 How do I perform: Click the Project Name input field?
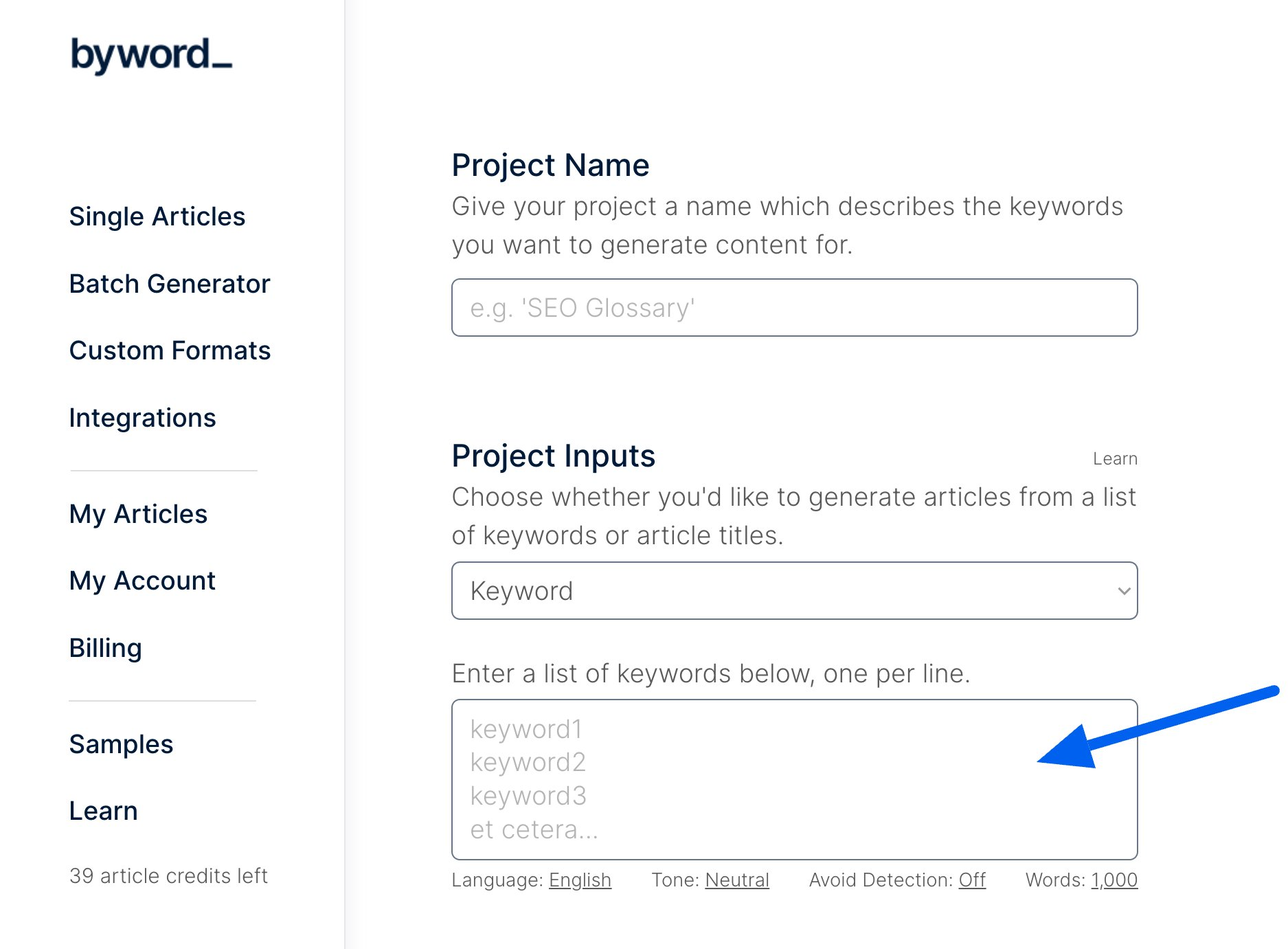(794, 308)
